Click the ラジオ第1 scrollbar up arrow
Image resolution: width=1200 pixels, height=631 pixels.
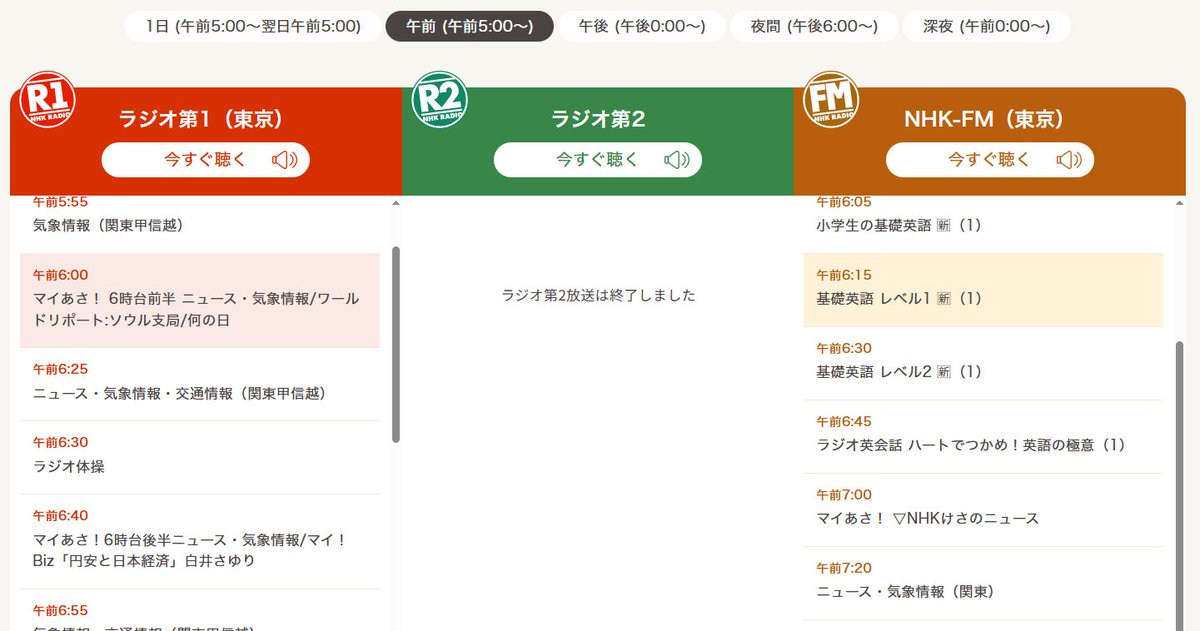[x=396, y=203]
